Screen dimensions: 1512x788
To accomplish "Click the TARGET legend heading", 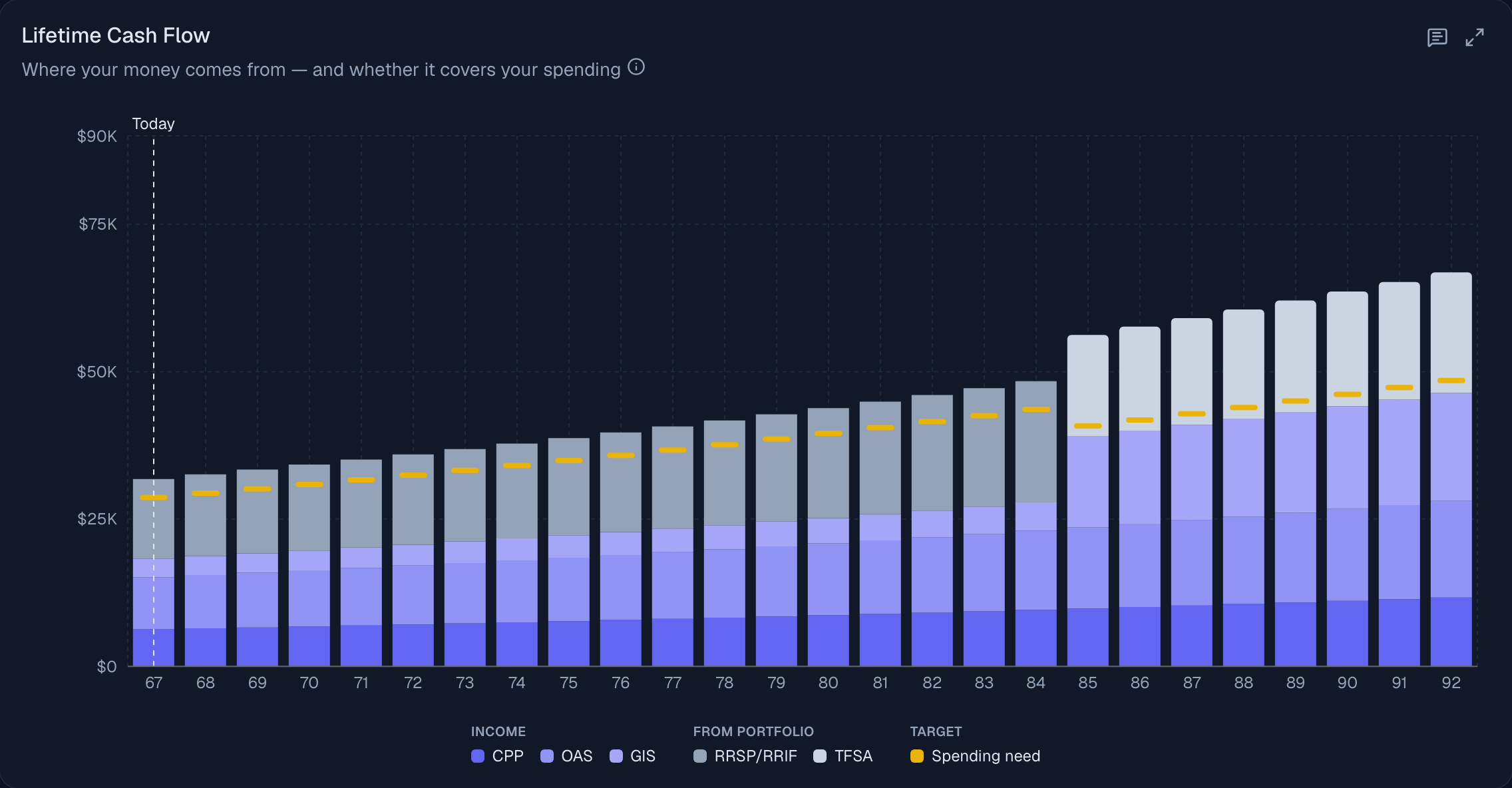I will [x=936, y=731].
